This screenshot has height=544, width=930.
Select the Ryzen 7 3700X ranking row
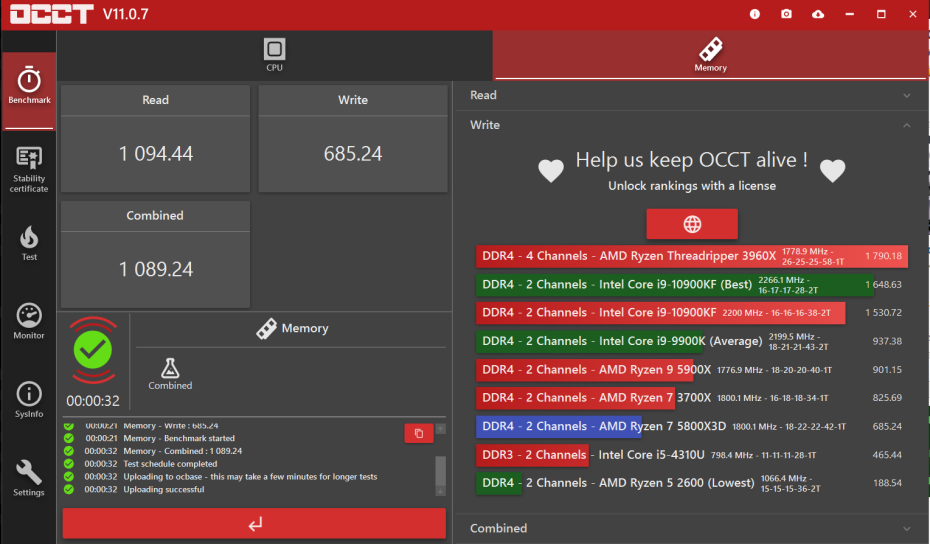692,398
